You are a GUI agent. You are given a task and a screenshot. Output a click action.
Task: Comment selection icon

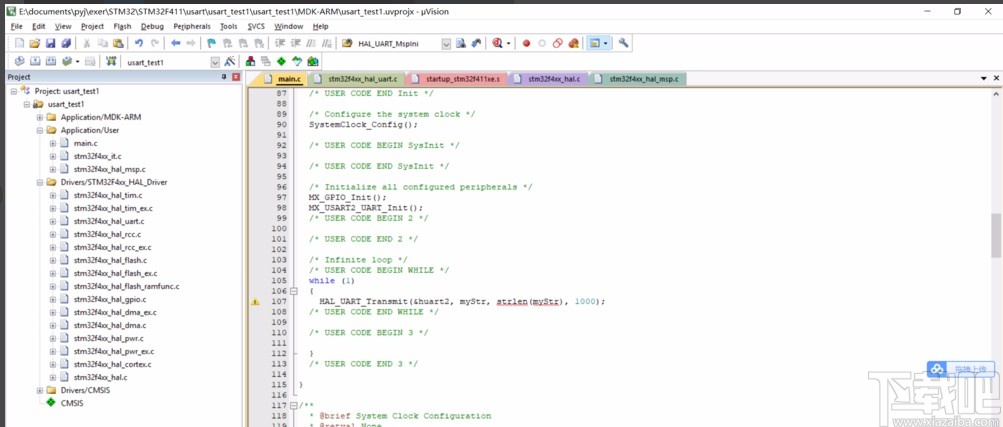tap(311, 43)
